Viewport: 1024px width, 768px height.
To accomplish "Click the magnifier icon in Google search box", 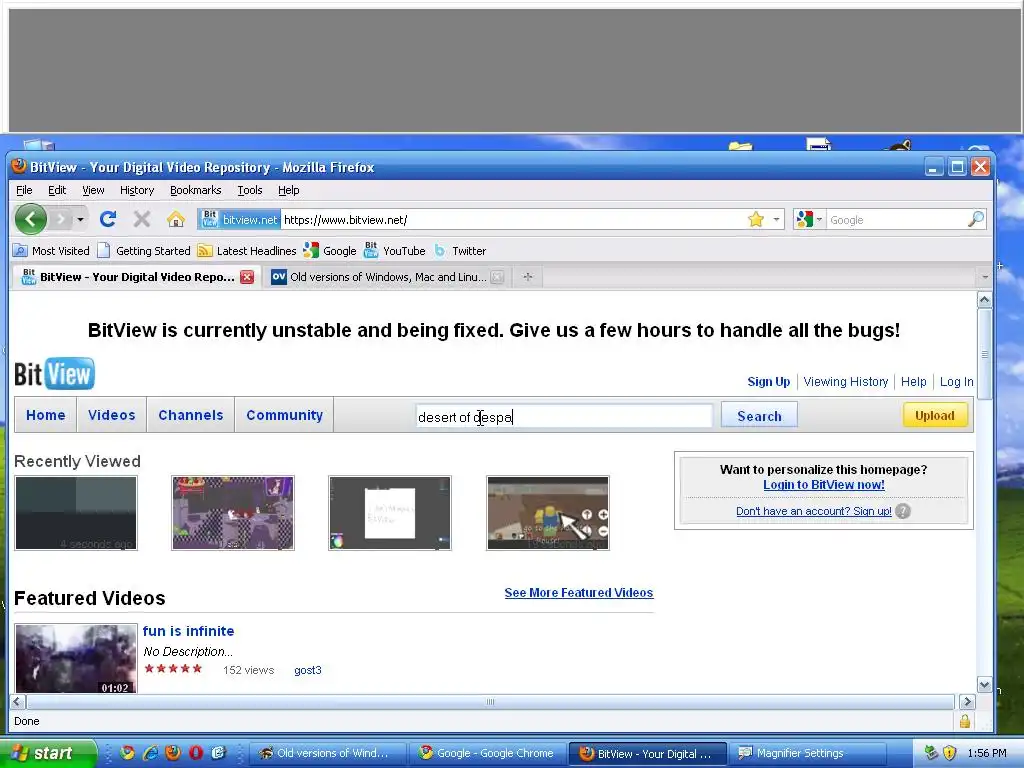I will (x=976, y=219).
